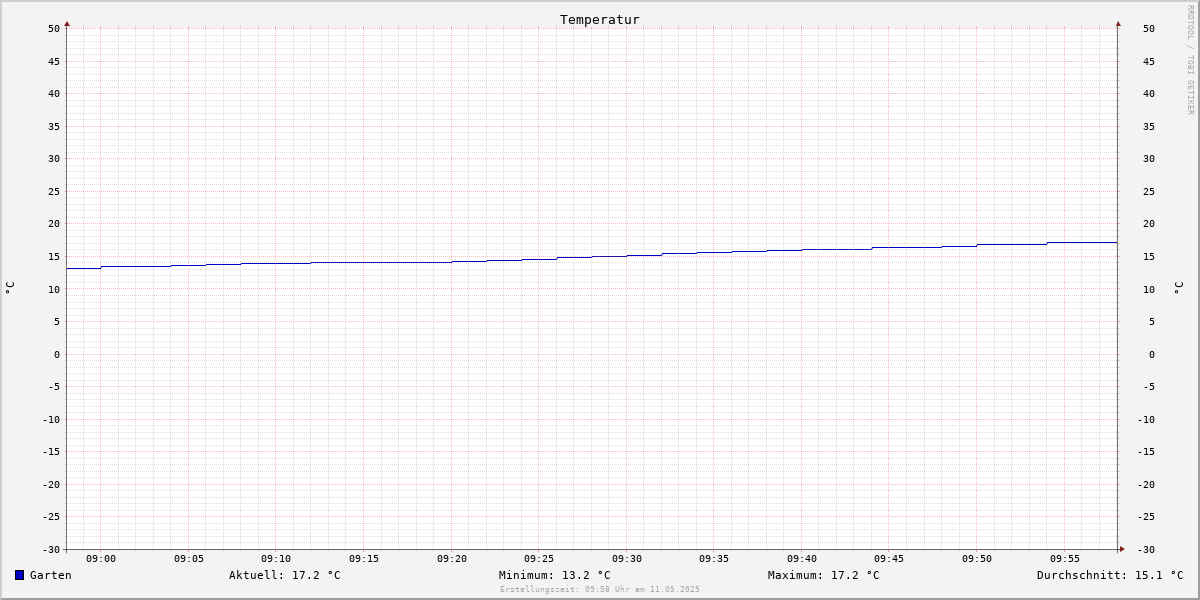Image resolution: width=1200 pixels, height=600 pixels.
Task: Click the chart title Temperatur
Action: click(x=600, y=19)
